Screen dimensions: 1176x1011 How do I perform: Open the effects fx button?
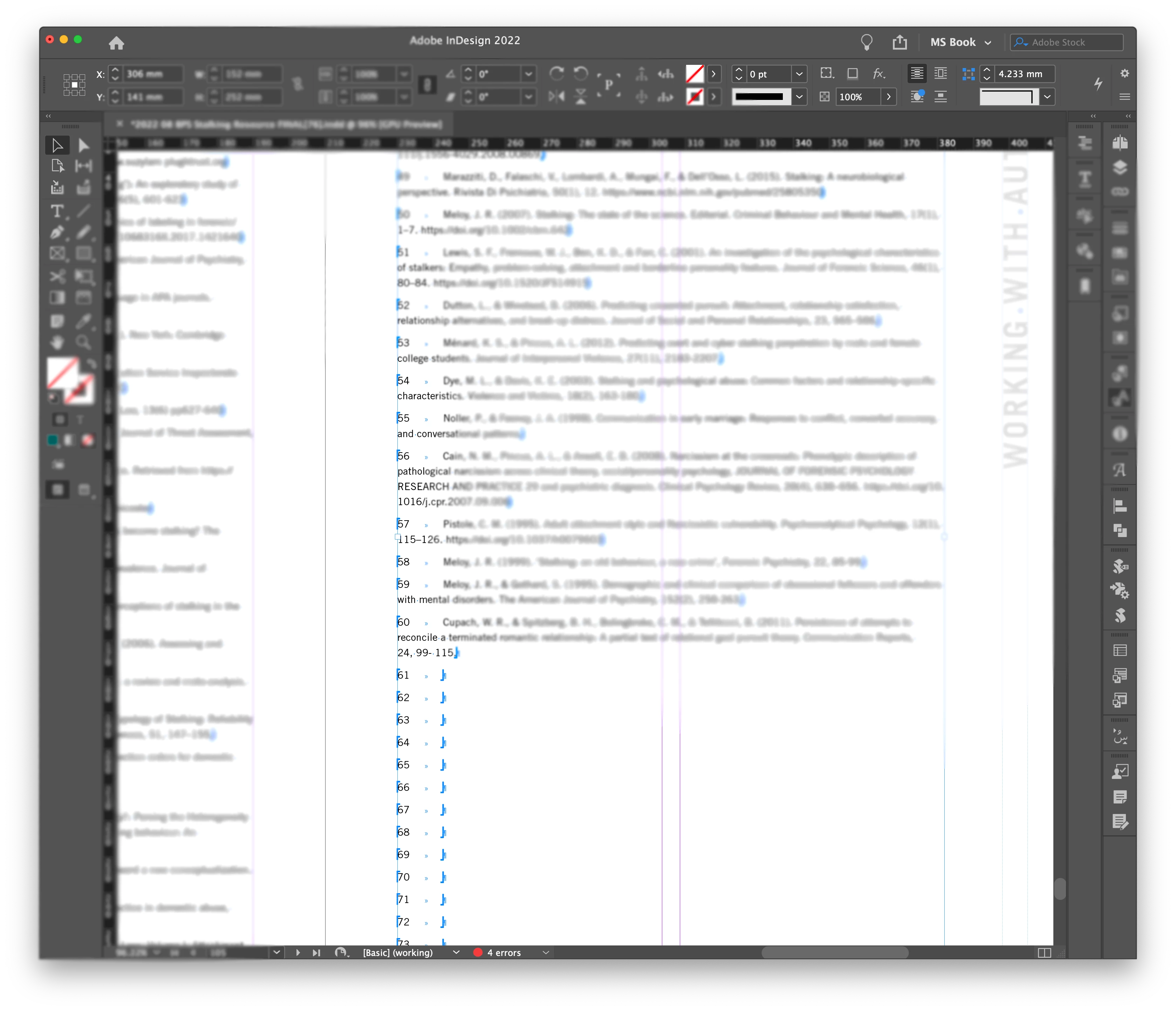click(878, 74)
